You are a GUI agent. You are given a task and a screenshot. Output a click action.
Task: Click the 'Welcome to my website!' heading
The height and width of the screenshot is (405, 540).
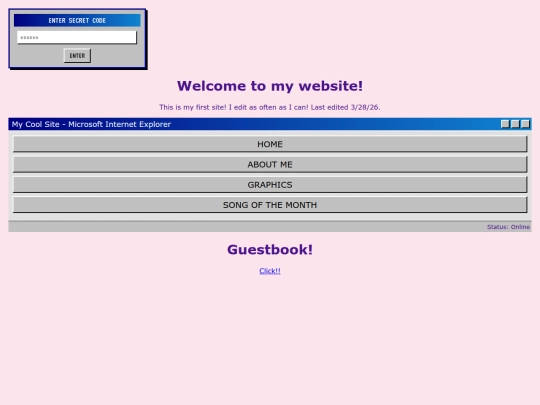(270, 86)
